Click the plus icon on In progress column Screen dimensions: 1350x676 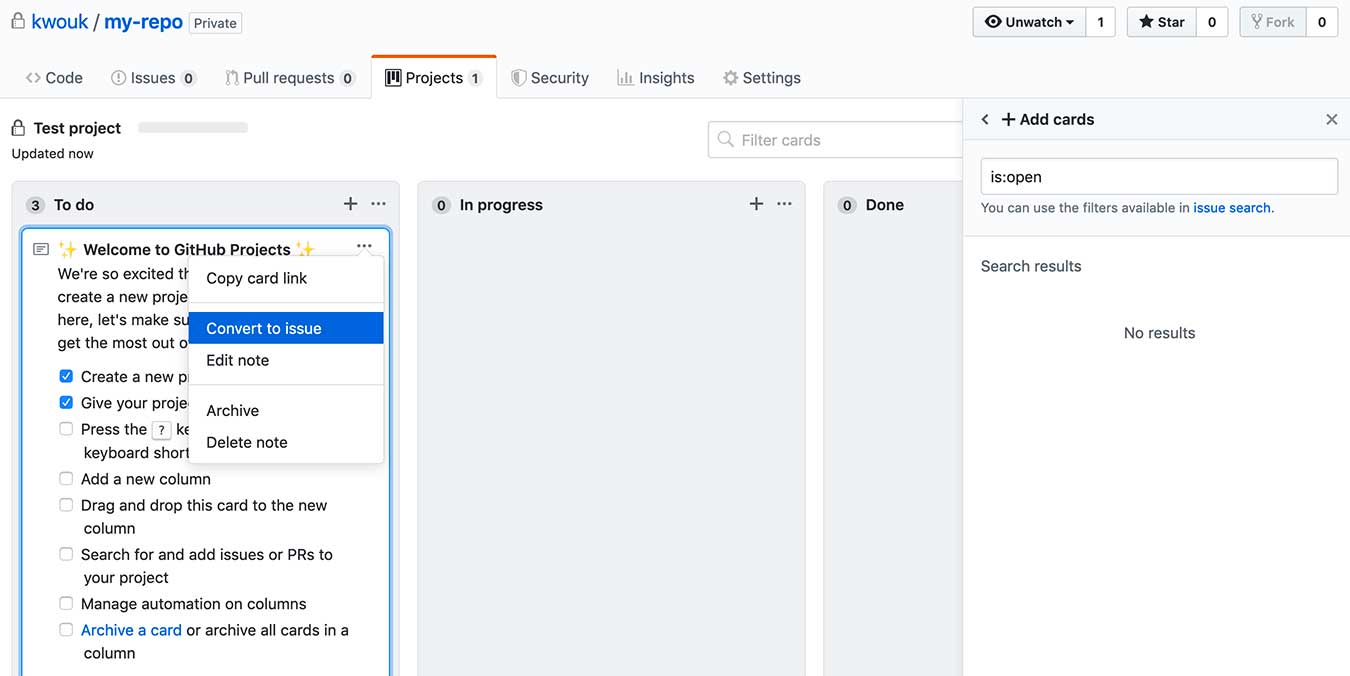coord(756,204)
